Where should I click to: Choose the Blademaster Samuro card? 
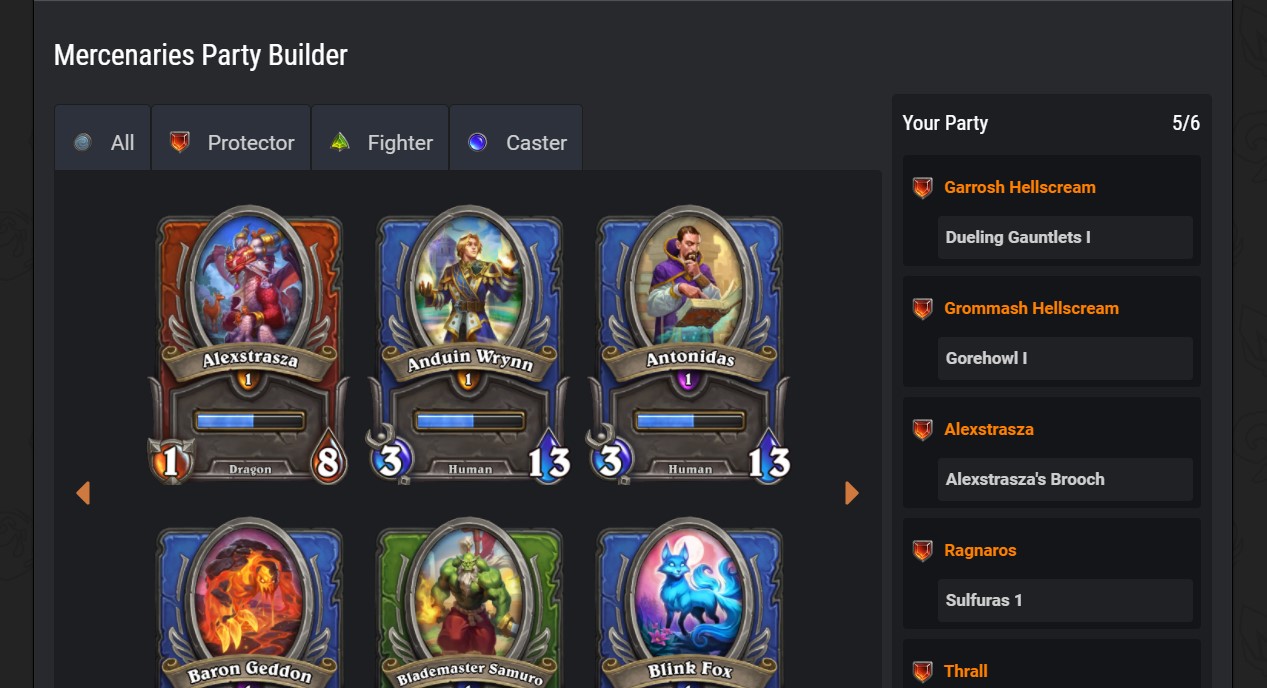[469, 603]
